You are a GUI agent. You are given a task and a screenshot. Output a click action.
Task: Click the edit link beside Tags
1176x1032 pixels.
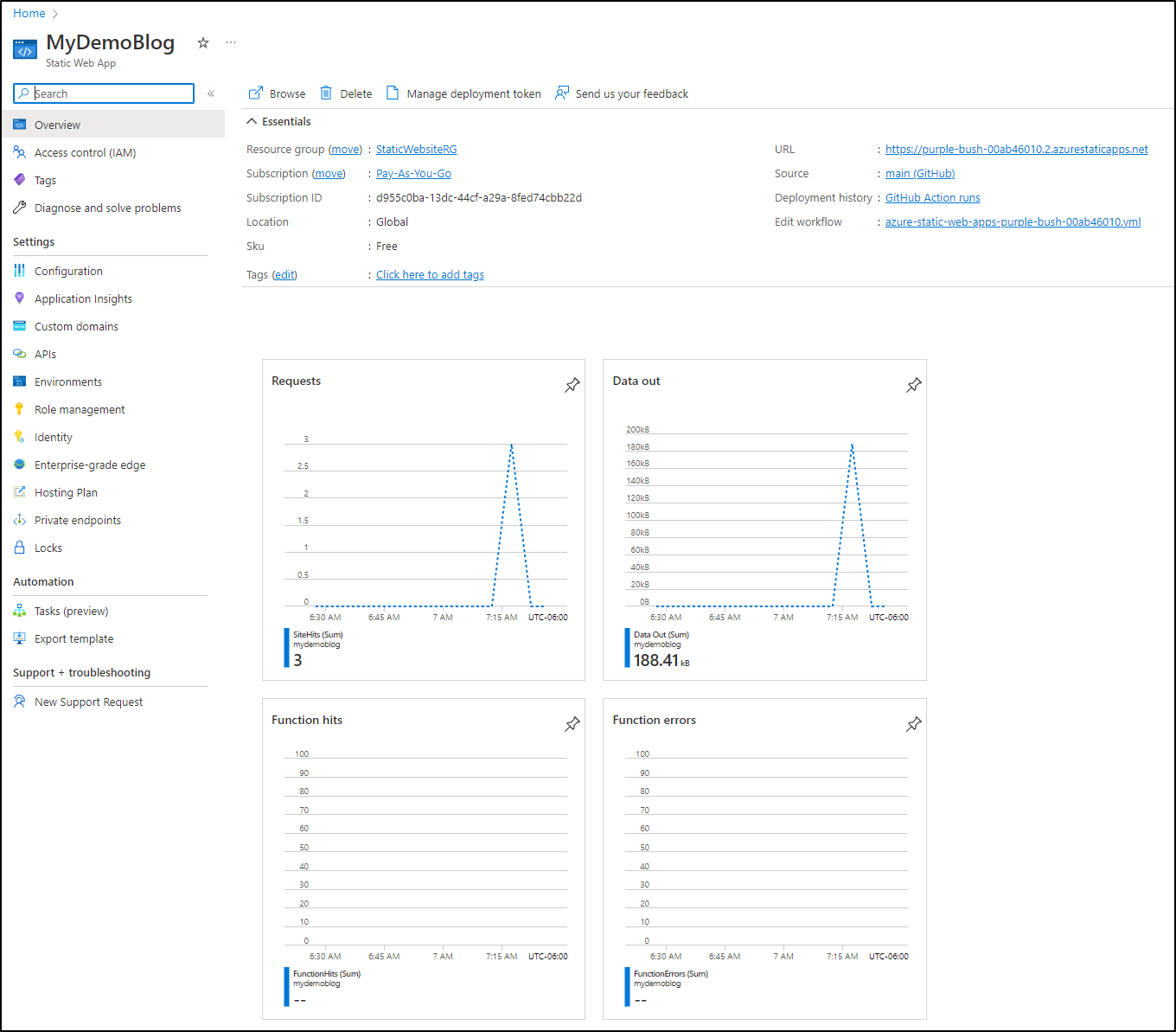tap(284, 275)
